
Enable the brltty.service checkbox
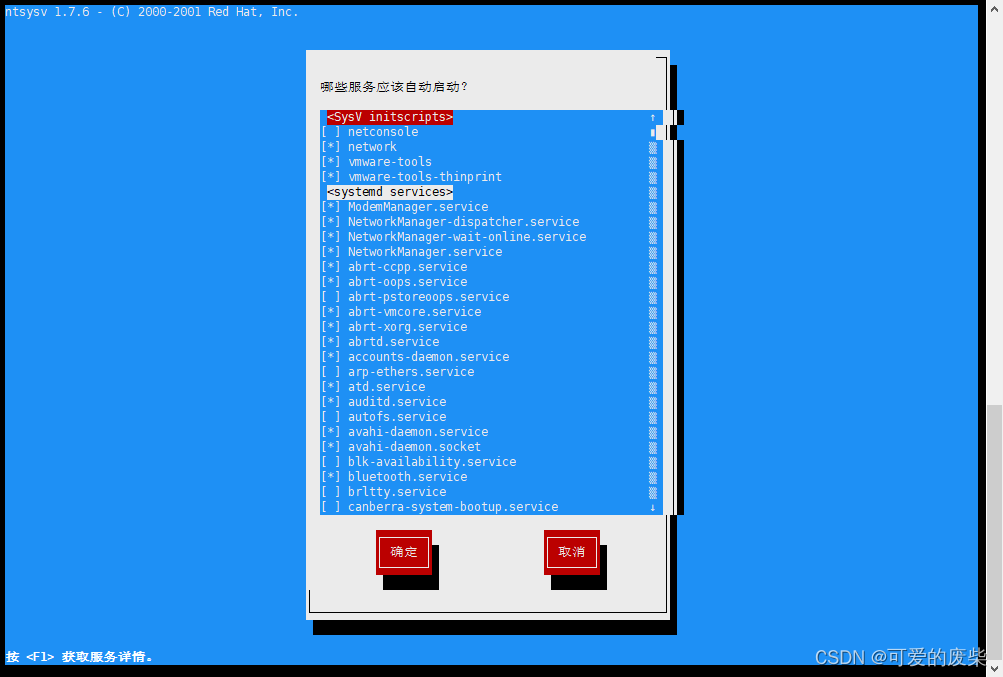331,492
